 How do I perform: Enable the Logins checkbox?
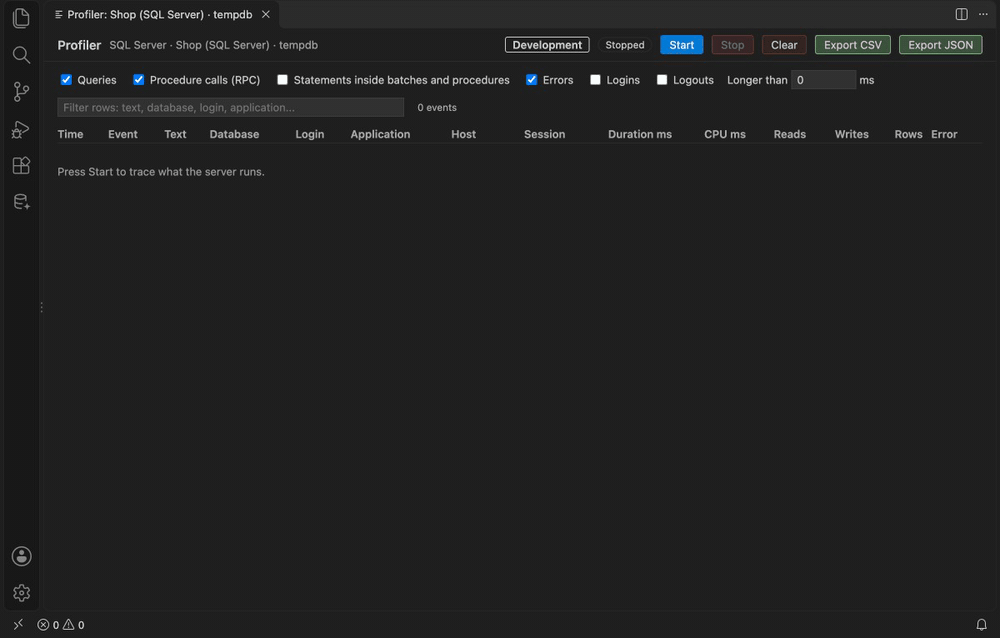pyautogui.click(x=595, y=80)
